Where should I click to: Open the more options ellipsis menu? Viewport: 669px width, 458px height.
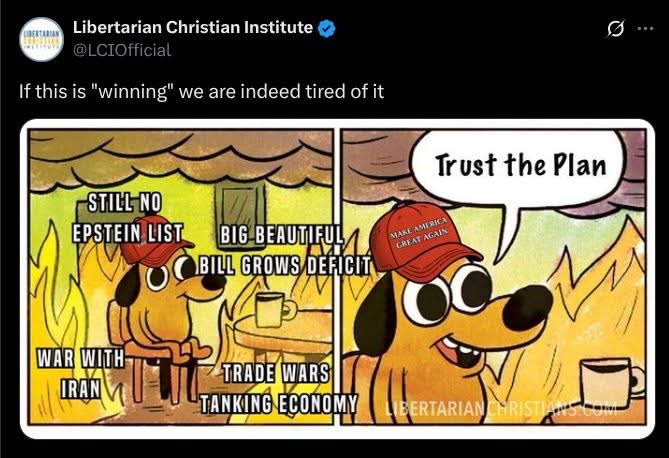(645, 29)
